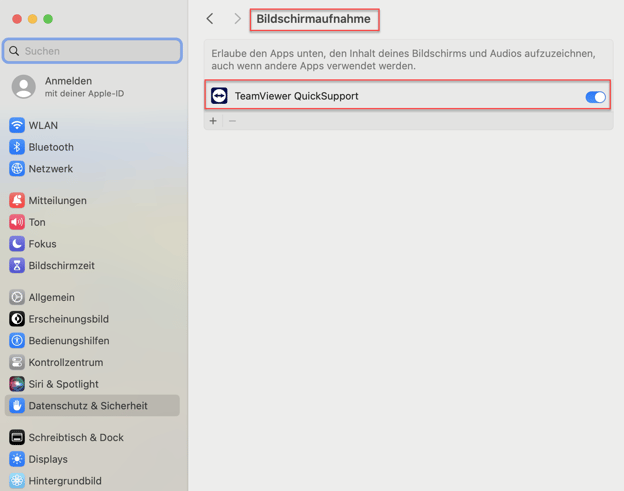Open Kontrollzentrum in the sidebar
This screenshot has width=624, height=491.
[65, 362]
